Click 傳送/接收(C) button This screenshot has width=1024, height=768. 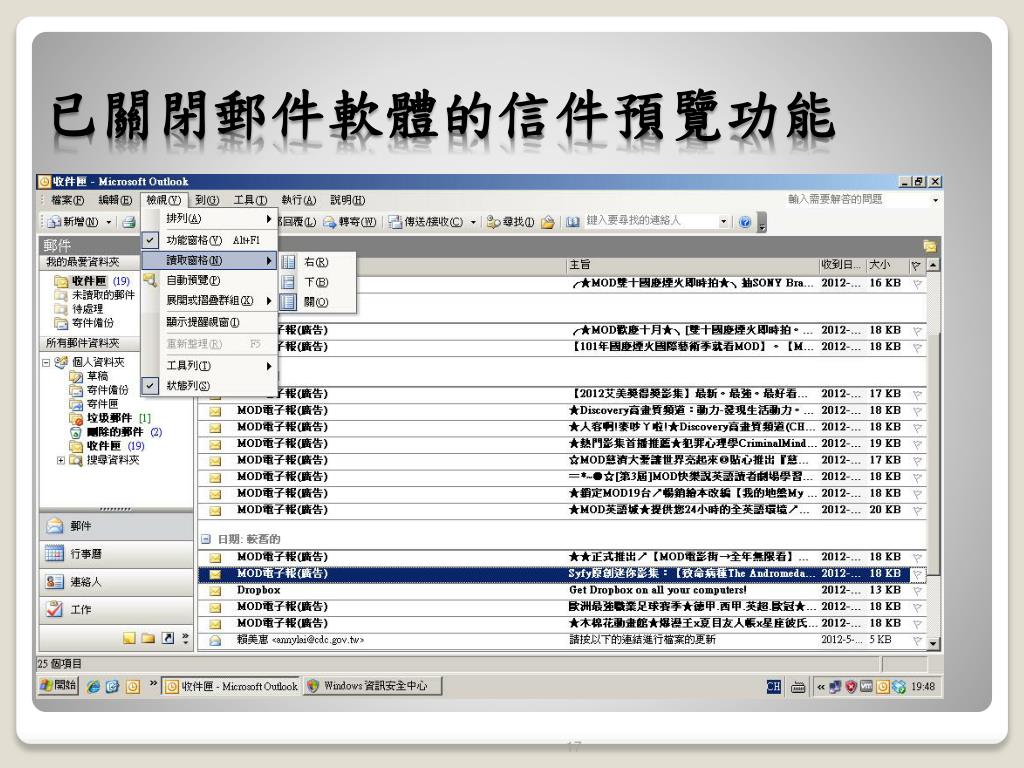(426, 222)
